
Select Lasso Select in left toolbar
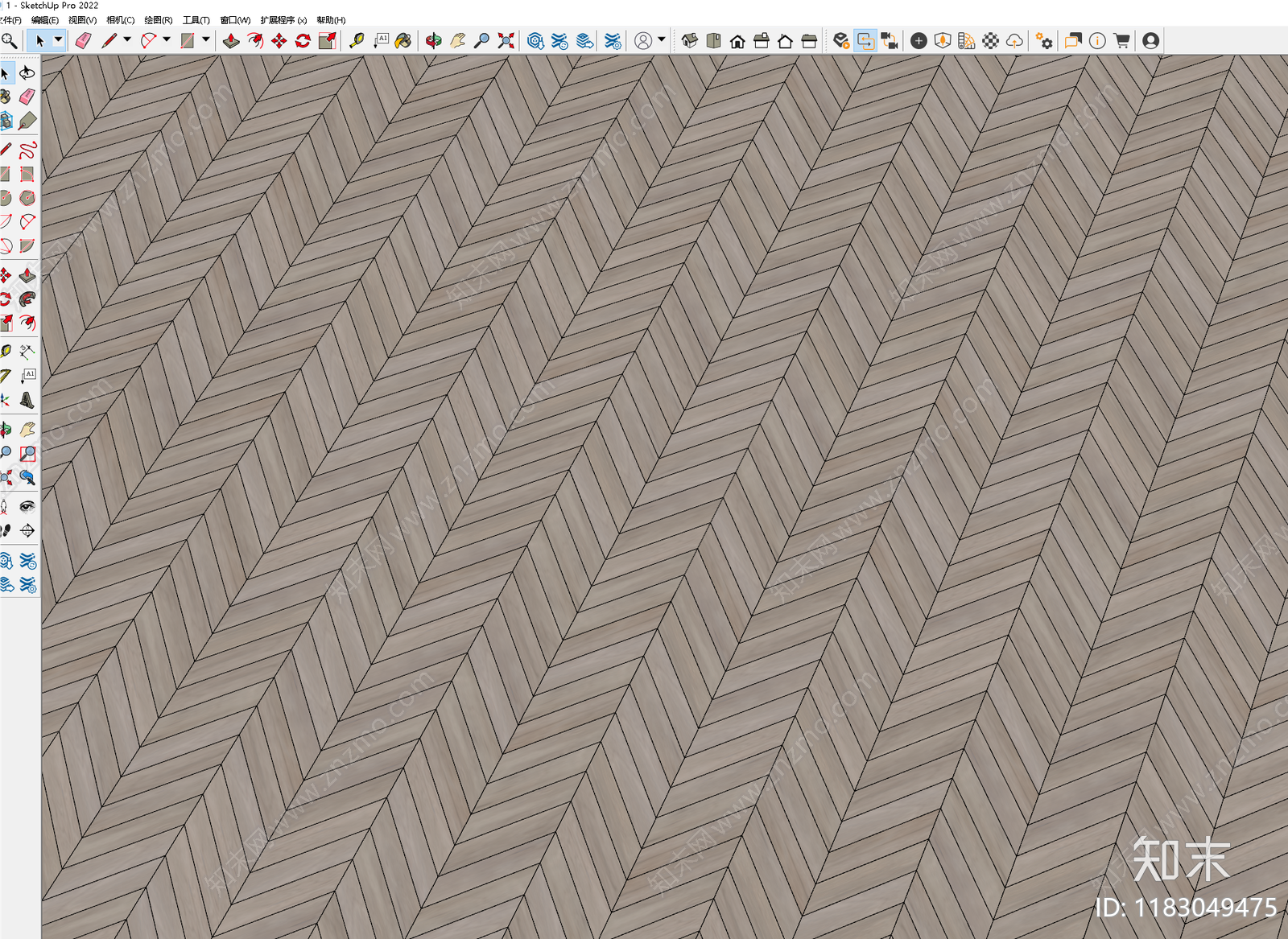pyautogui.click(x=27, y=73)
